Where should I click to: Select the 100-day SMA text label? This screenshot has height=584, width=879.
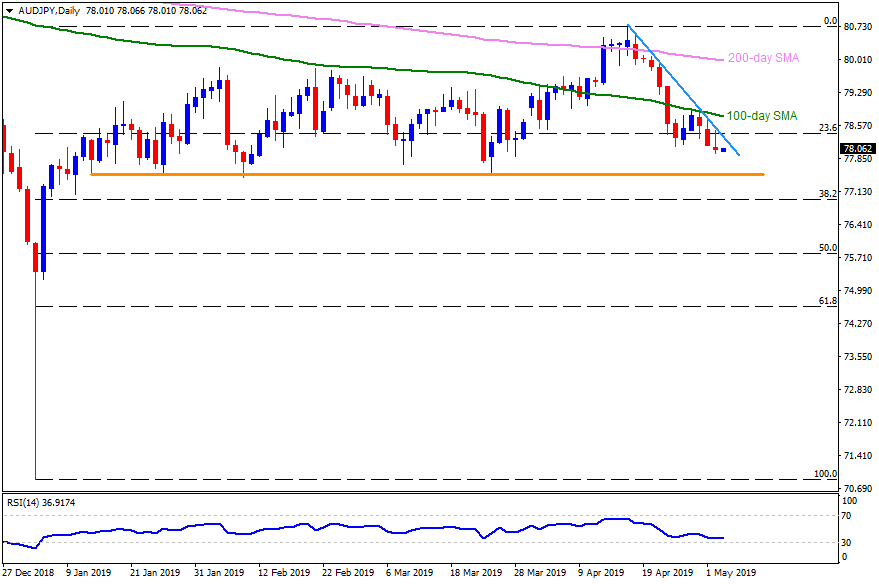click(761, 116)
